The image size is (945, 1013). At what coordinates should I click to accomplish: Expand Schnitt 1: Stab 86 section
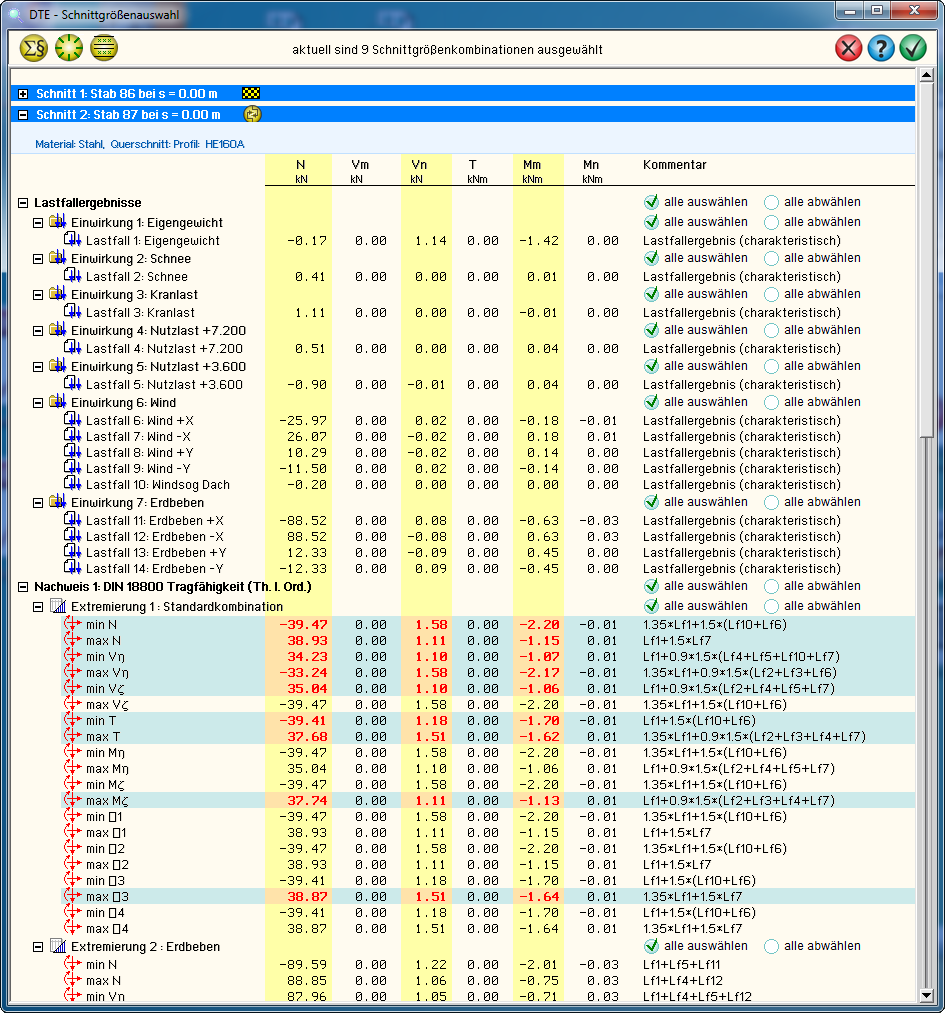(23, 93)
